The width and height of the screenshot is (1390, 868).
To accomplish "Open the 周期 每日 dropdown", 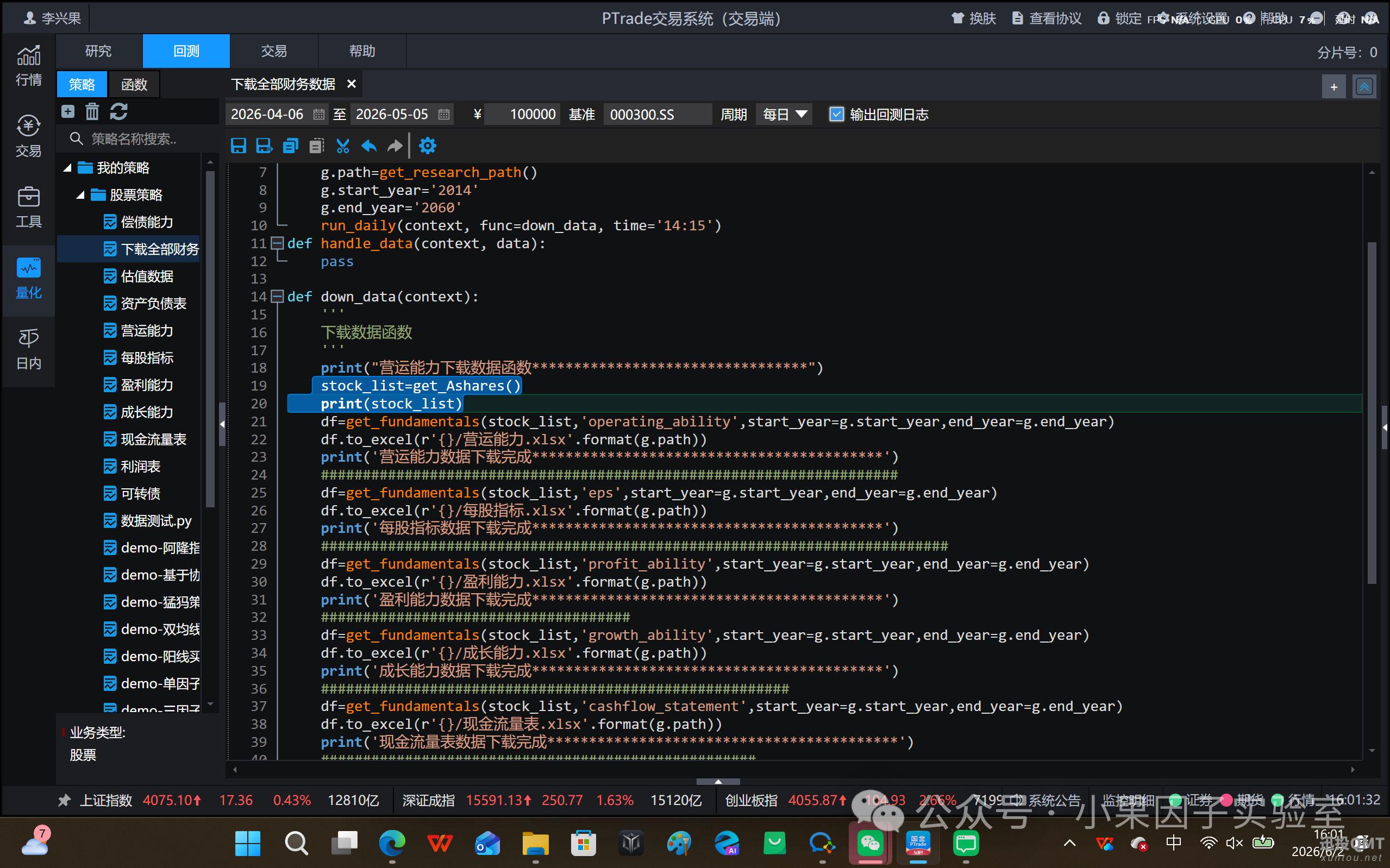I will tap(784, 114).
